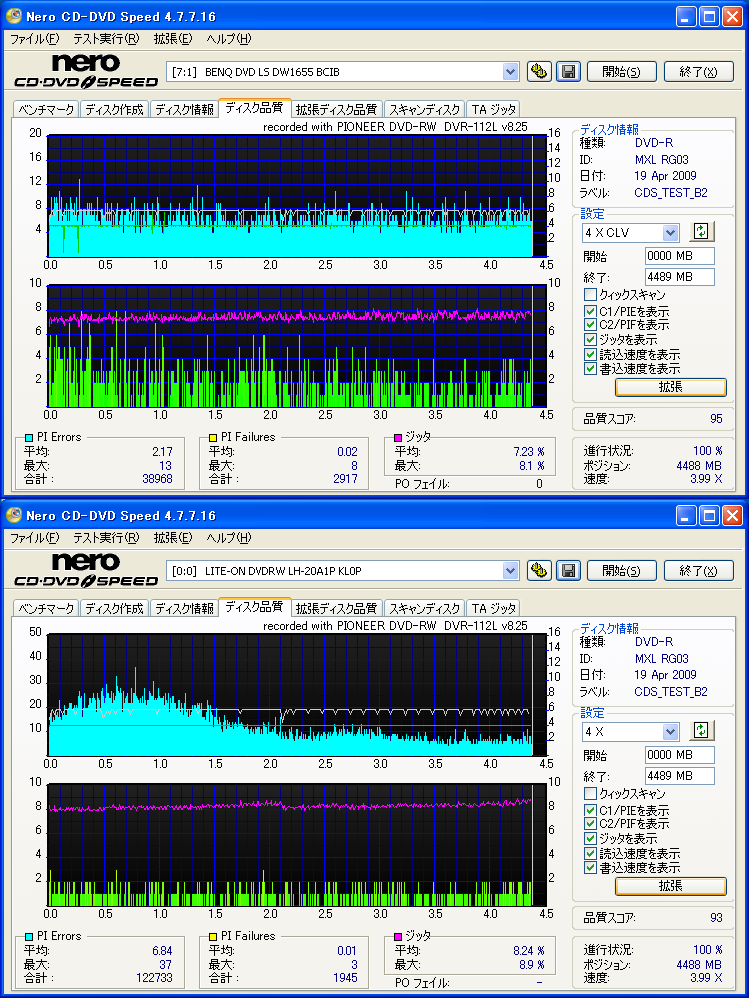Switch to スキャンディスク tab in LITE-ON window
This screenshot has width=749, height=998.
(424, 608)
